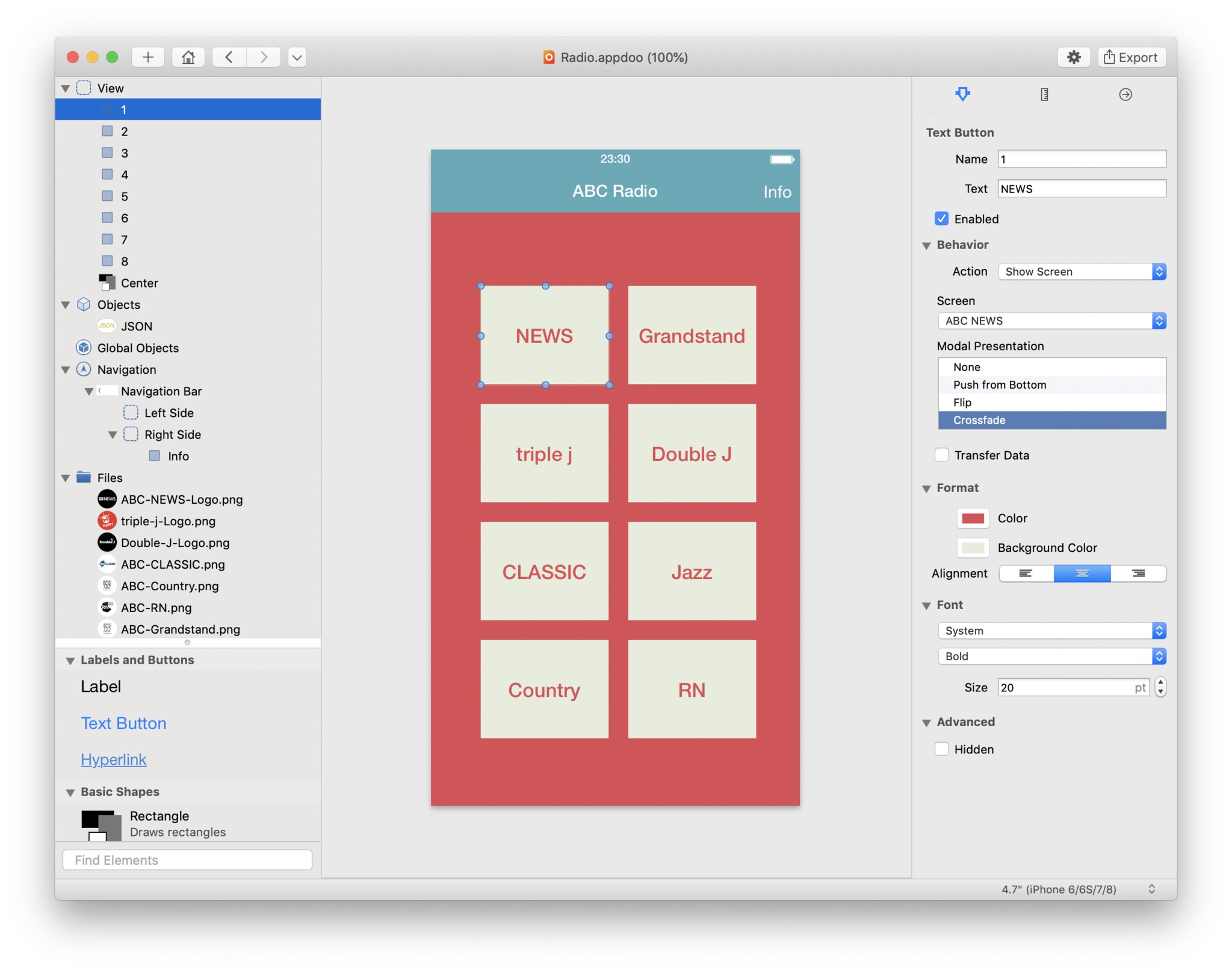Open settings via the gear icon
Viewport: 1232px width, 973px height.
pos(1074,57)
